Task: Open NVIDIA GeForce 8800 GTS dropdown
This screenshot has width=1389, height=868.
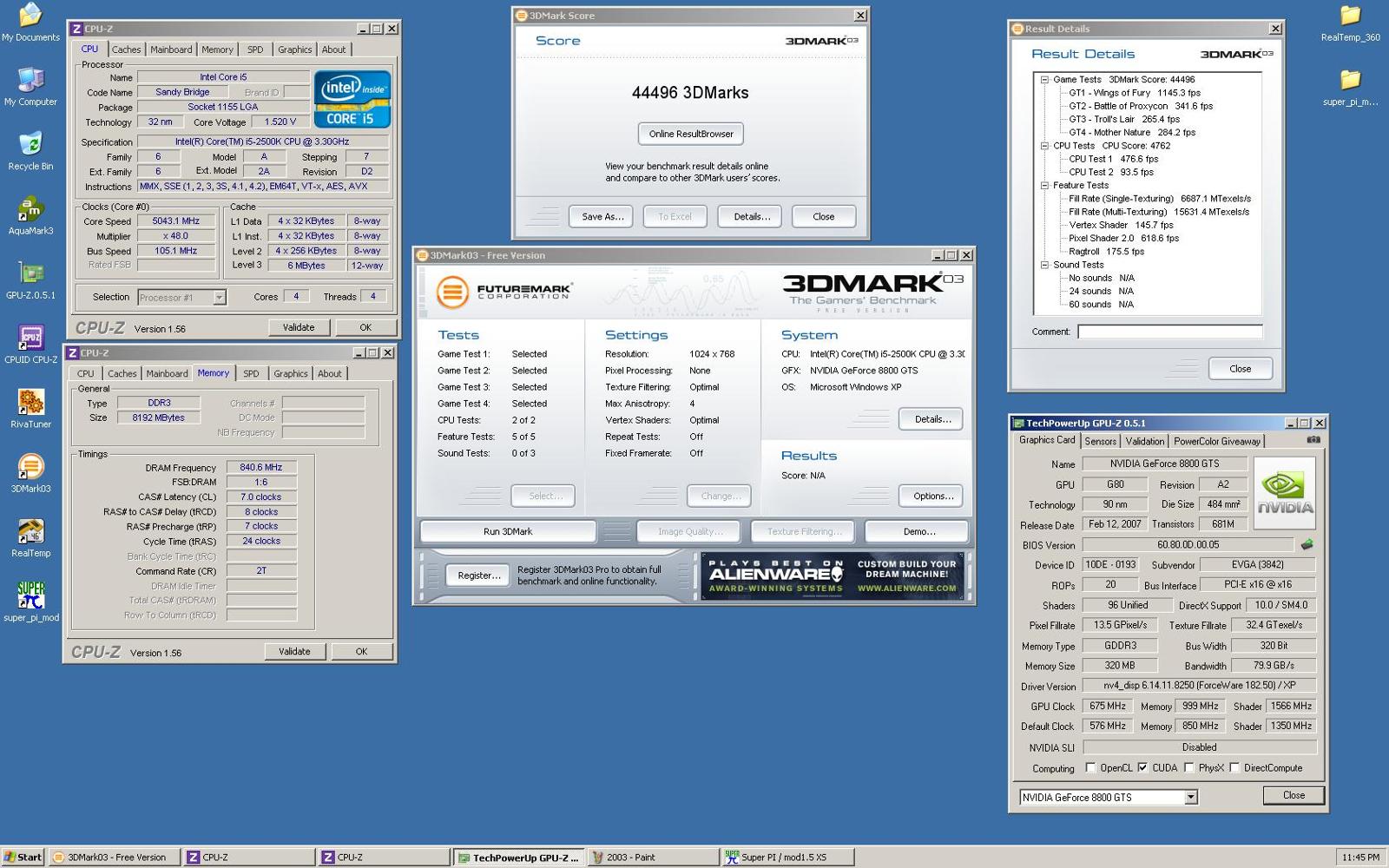Action: tap(1191, 797)
